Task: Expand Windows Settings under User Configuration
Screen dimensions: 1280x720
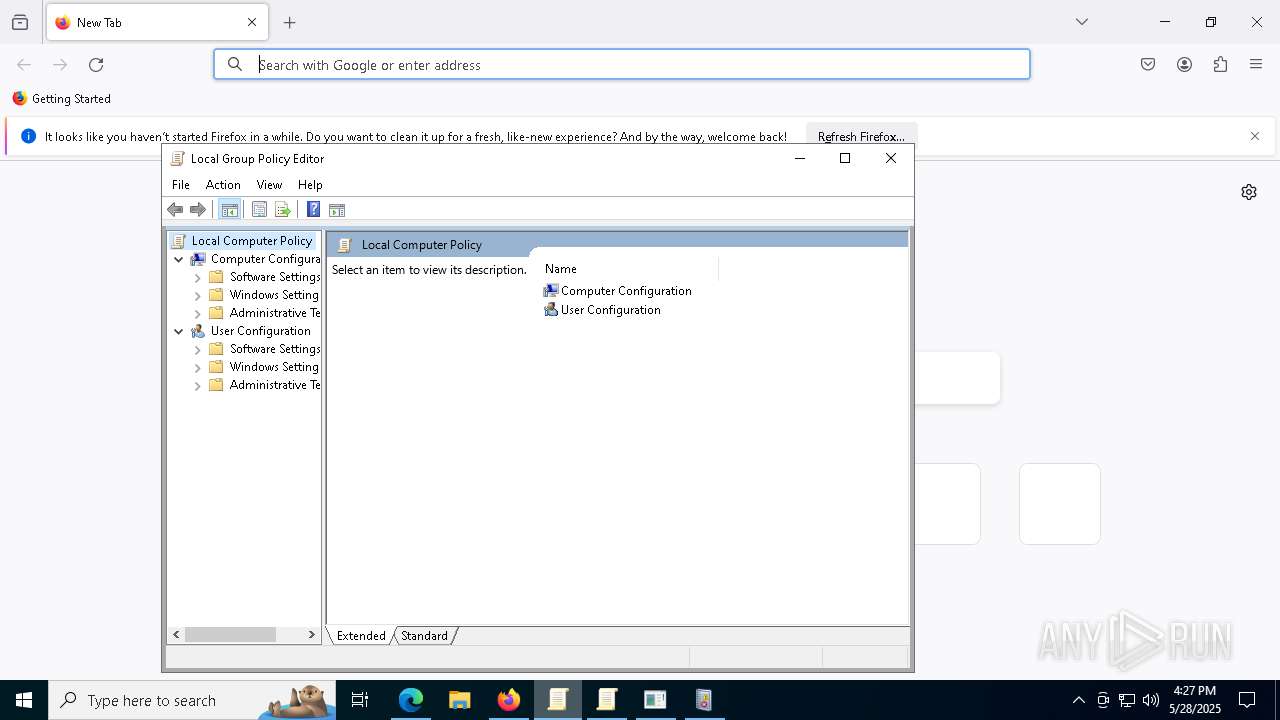Action: pos(198,367)
